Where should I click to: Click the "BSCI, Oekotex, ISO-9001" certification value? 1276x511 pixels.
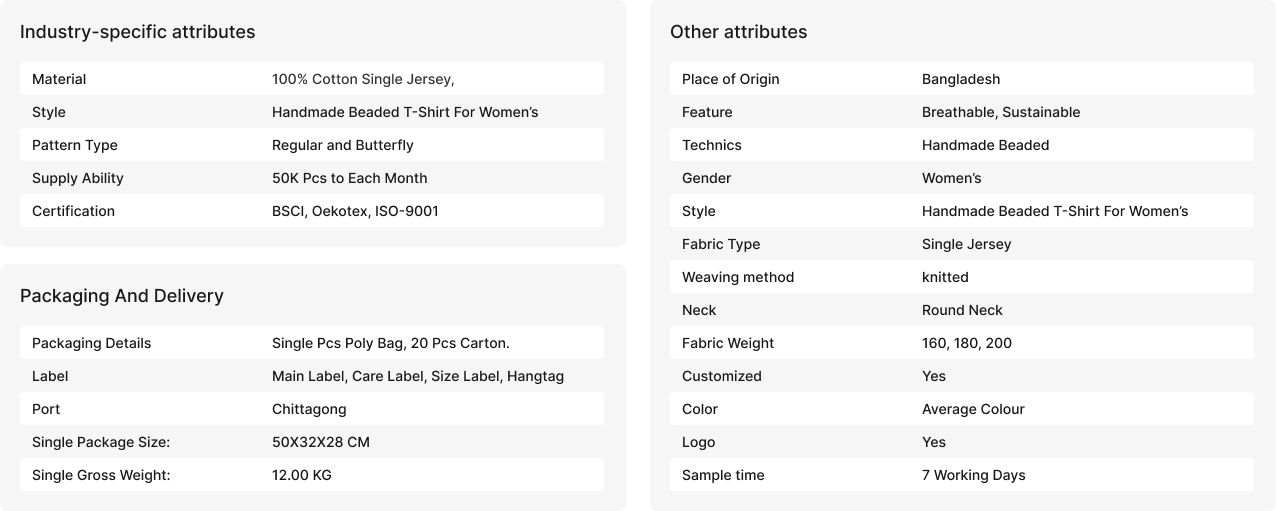pos(355,211)
